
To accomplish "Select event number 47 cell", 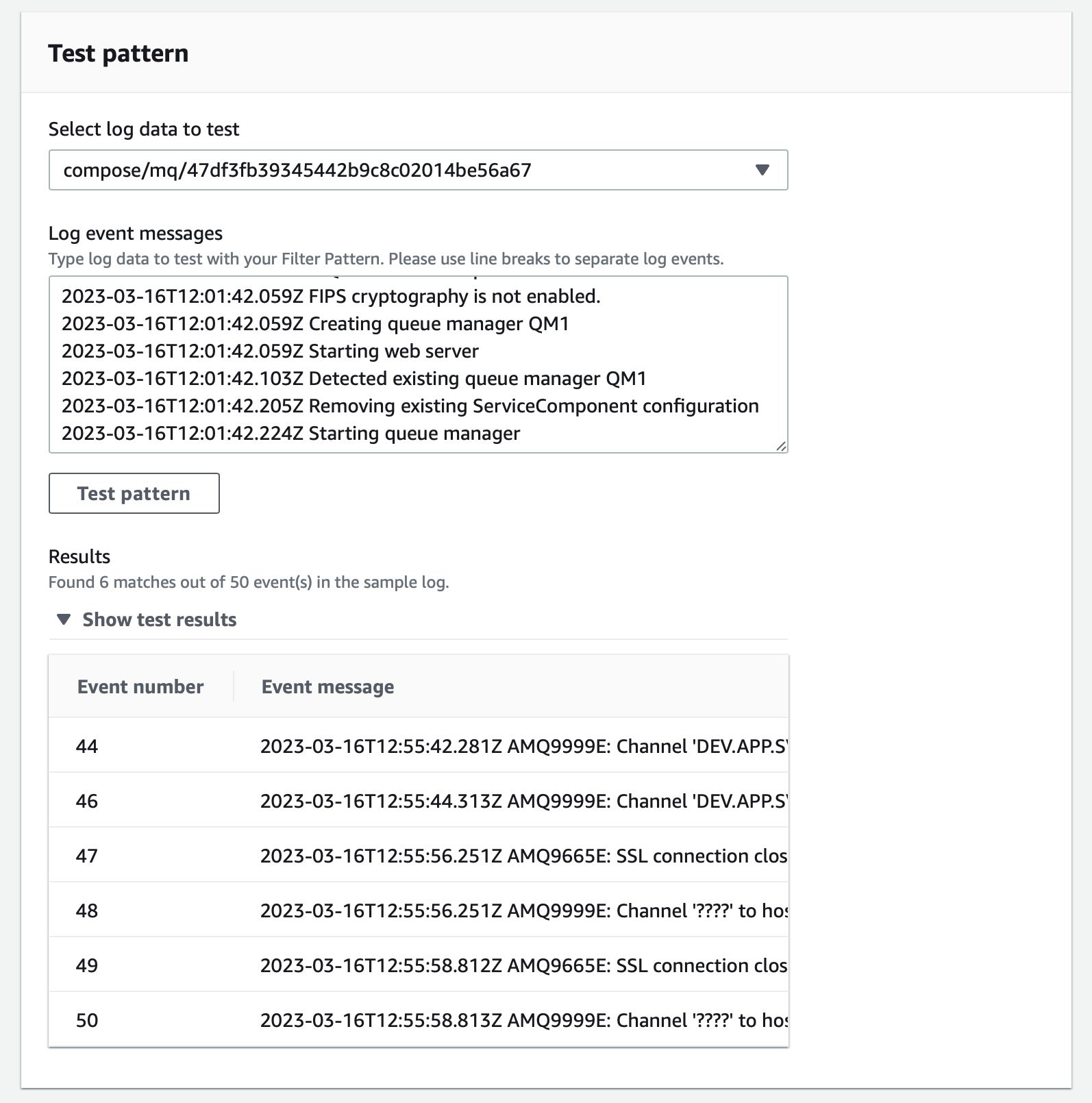I will (87, 856).
